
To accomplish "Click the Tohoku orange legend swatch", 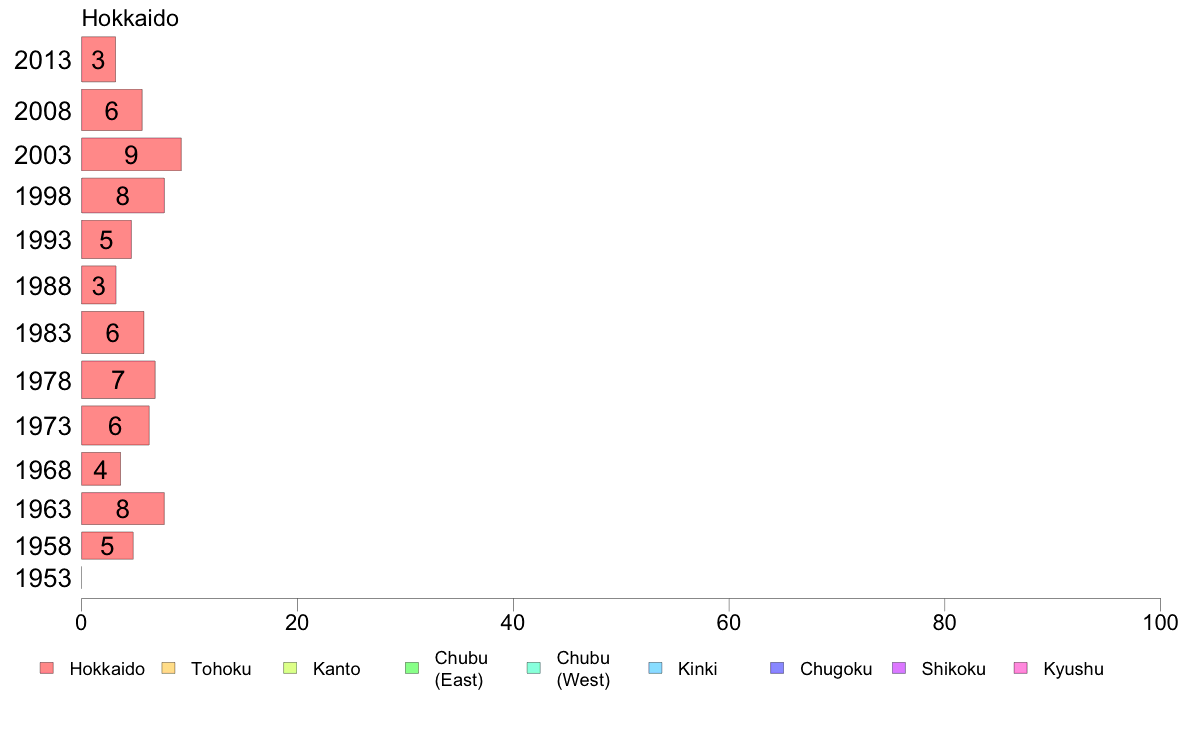I will [x=168, y=668].
